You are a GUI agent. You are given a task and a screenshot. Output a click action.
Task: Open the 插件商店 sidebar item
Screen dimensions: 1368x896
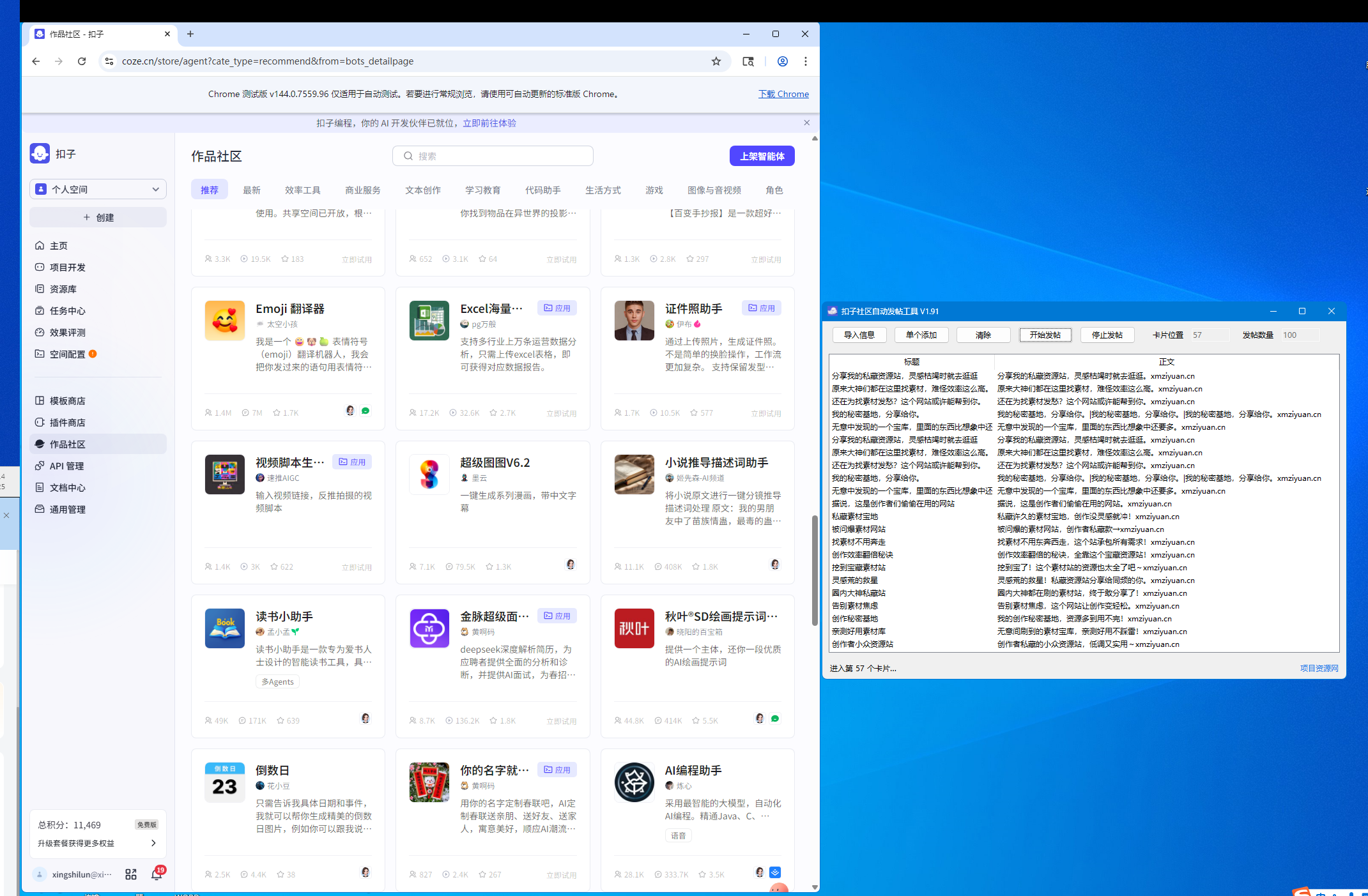click(x=68, y=422)
